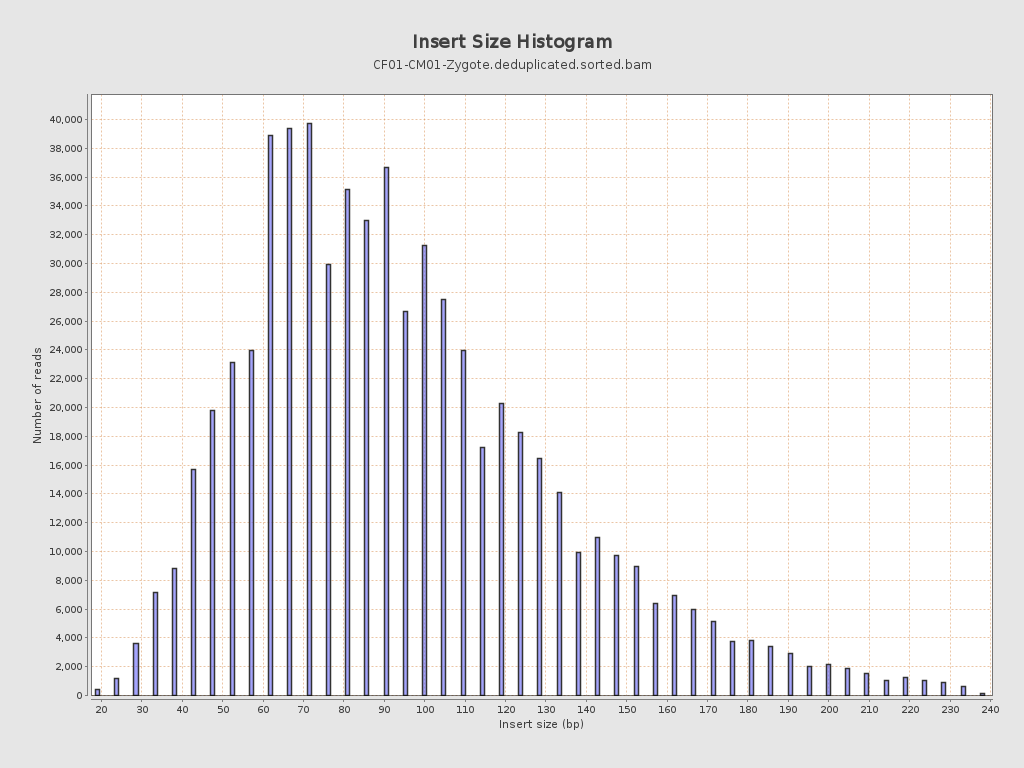The image size is (1024, 768).
Task: Click the histogram bar near 143 bp
Action: coord(598,616)
